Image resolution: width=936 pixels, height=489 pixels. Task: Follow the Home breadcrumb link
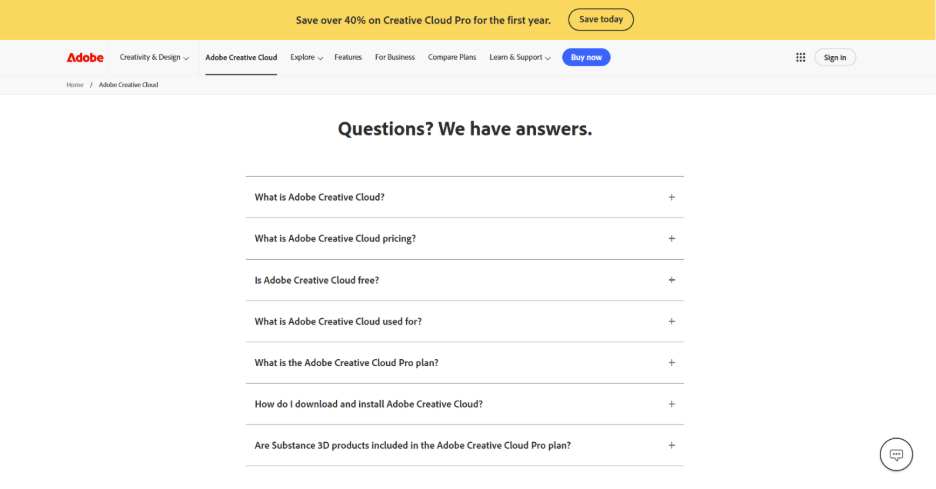point(75,85)
